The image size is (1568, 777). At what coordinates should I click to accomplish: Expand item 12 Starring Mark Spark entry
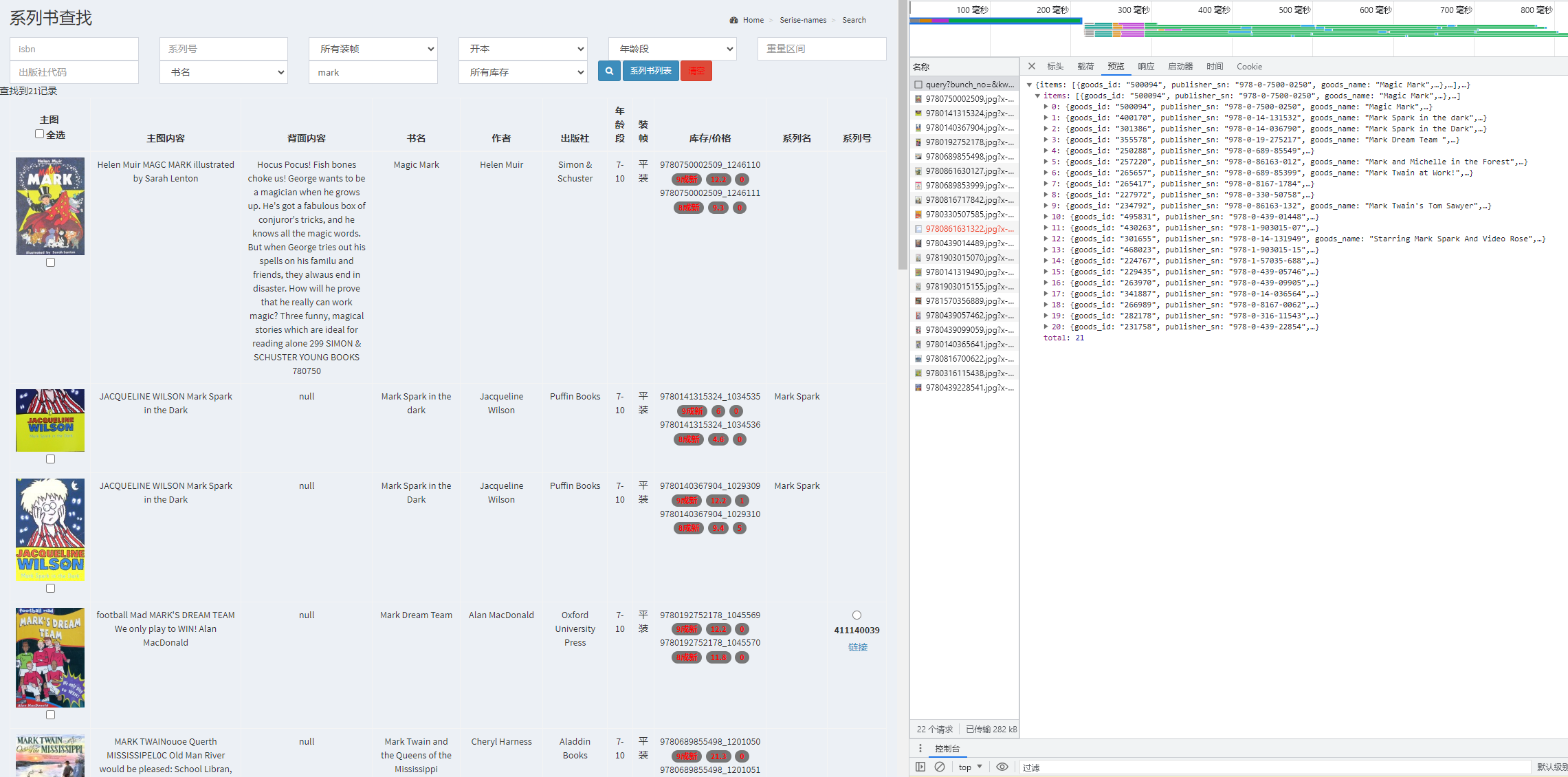click(1046, 239)
